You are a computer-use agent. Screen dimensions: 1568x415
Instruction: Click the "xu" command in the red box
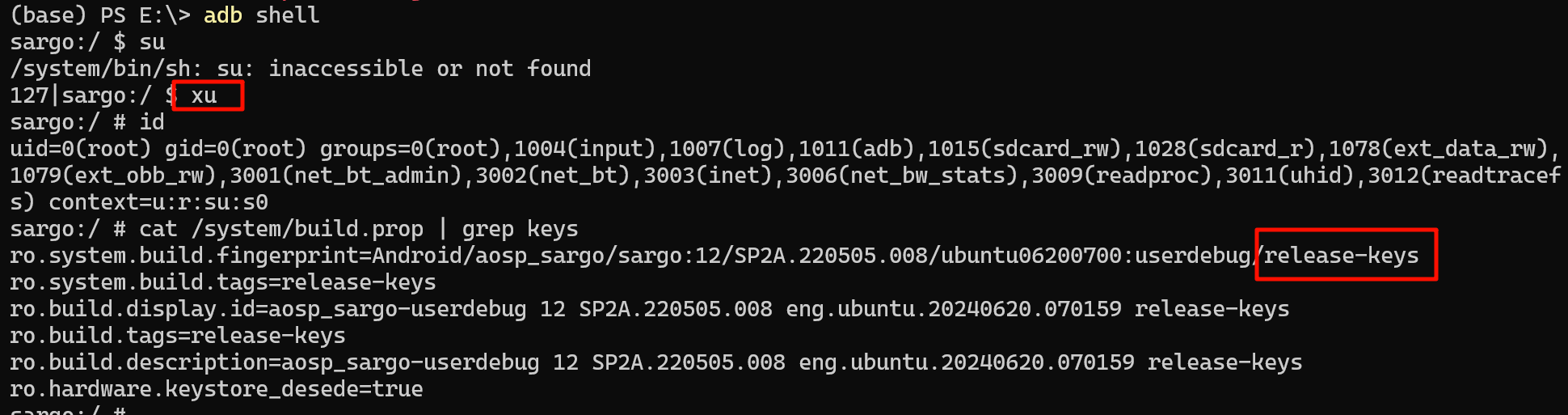pyautogui.click(x=204, y=95)
